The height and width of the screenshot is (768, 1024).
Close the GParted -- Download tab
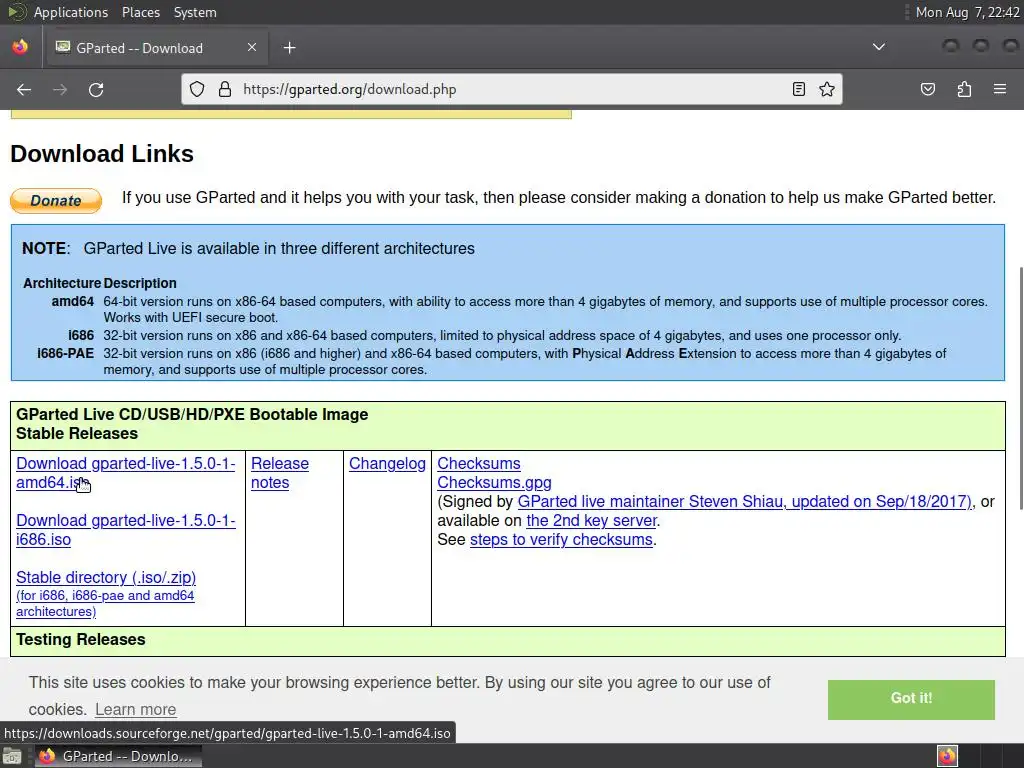coord(252,47)
